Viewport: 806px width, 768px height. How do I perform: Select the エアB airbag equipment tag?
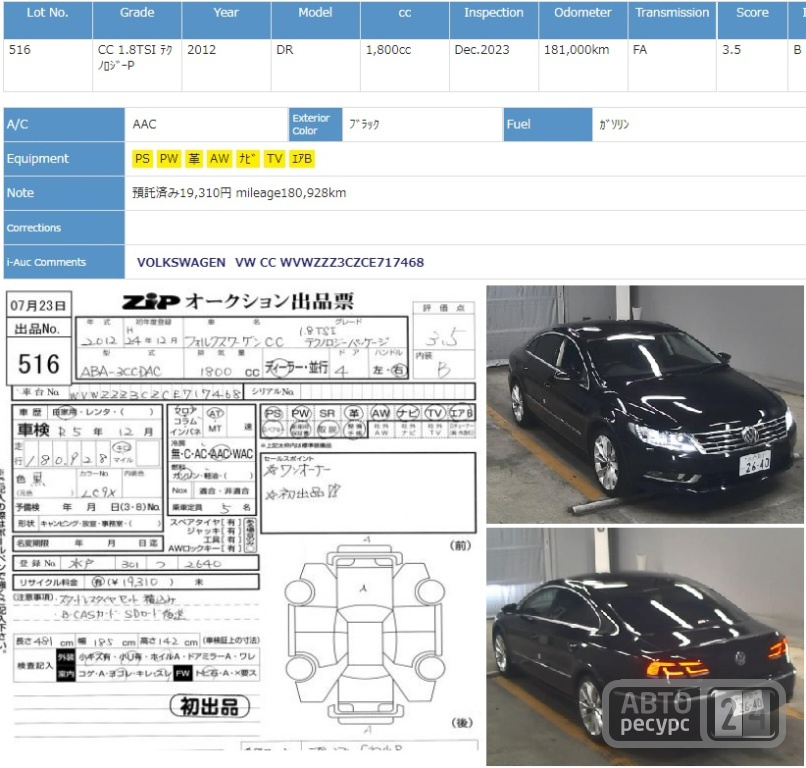pyautogui.click(x=302, y=159)
